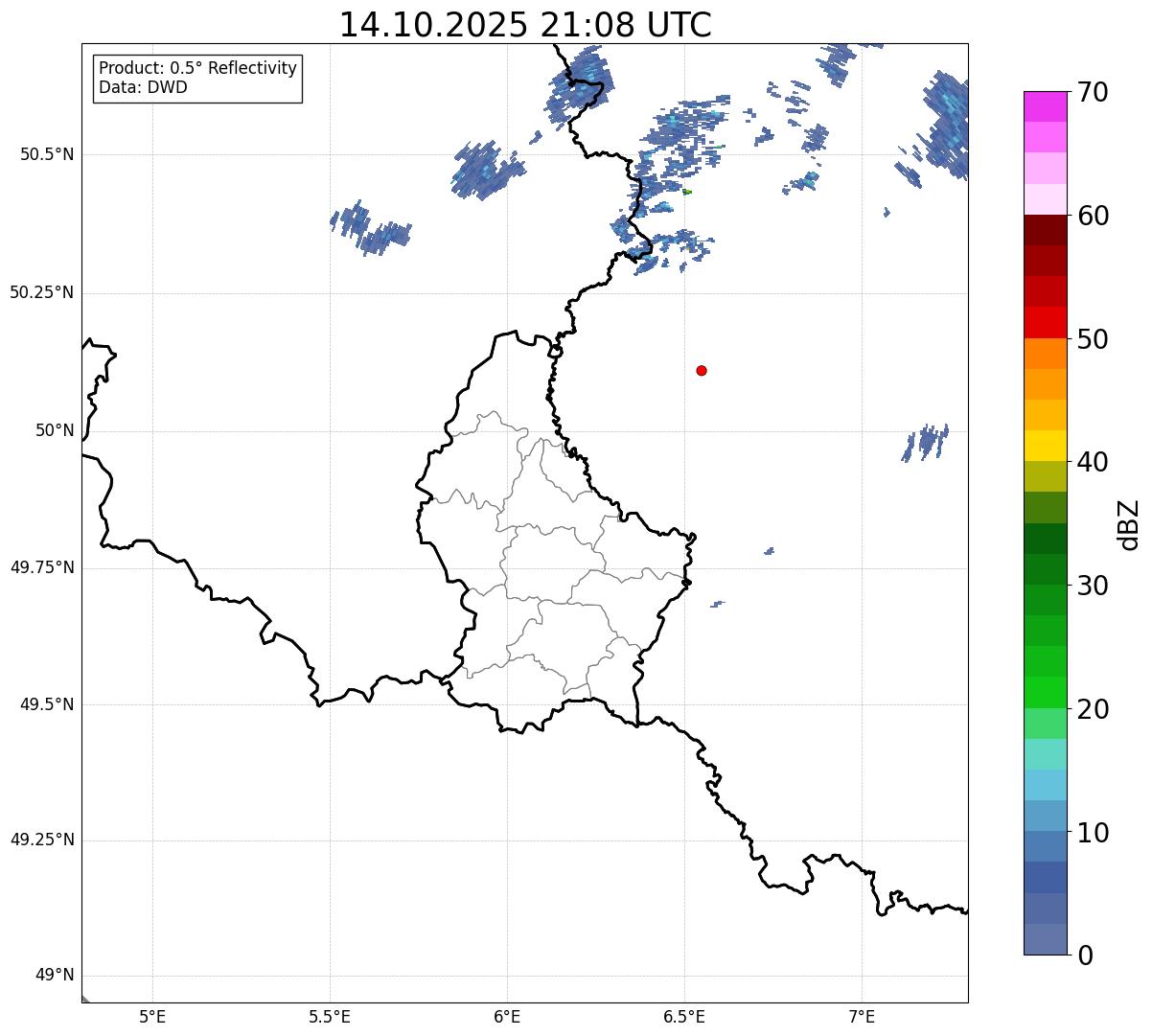This screenshot has height=1036, width=1152.
Task: Click the "dBZ" colorbar label
Action: (x=1129, y=524)
